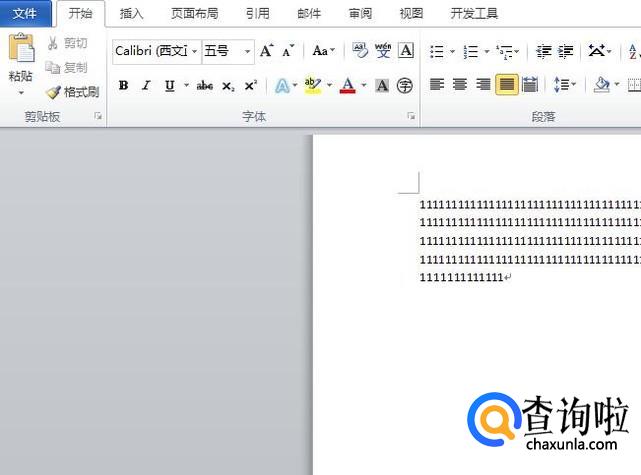Switch to the 开发工具 (Developer) tab
641x475 pixels.
tap(474, 13)
